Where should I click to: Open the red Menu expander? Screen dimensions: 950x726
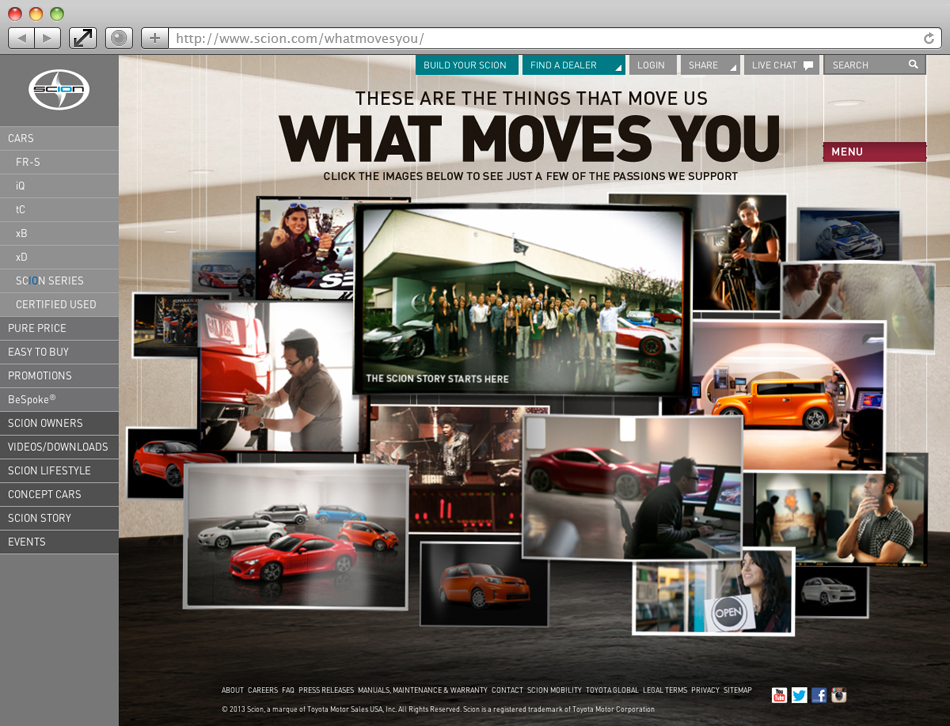tap(874, 152)
